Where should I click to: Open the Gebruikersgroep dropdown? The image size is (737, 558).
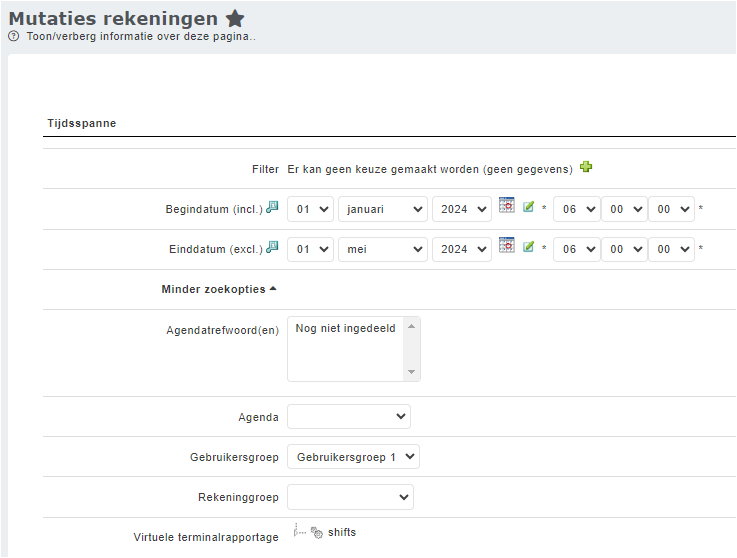click(x=353, y=457)
